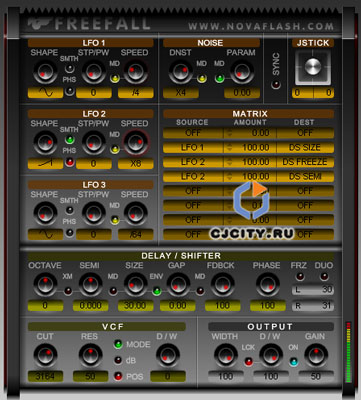Open the DS FREEZE destination dropdown
This screenshot has height=400, width=361.
305,162
